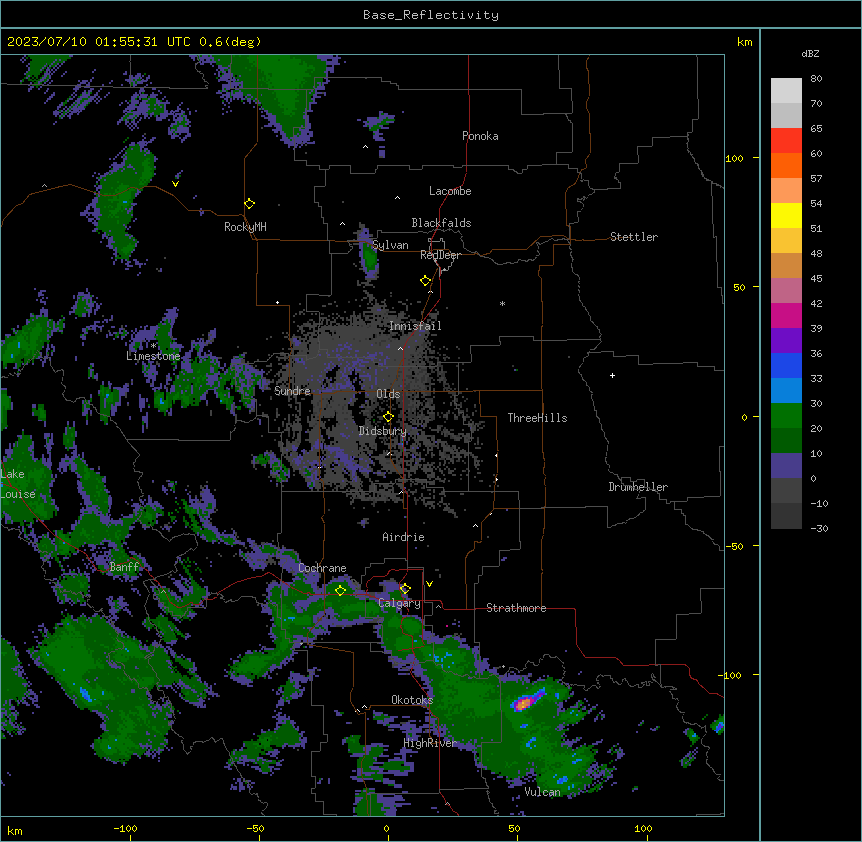Click the yellow V marker northwest of RockyMH
The image size is (862, 842).
pos(175,184)
